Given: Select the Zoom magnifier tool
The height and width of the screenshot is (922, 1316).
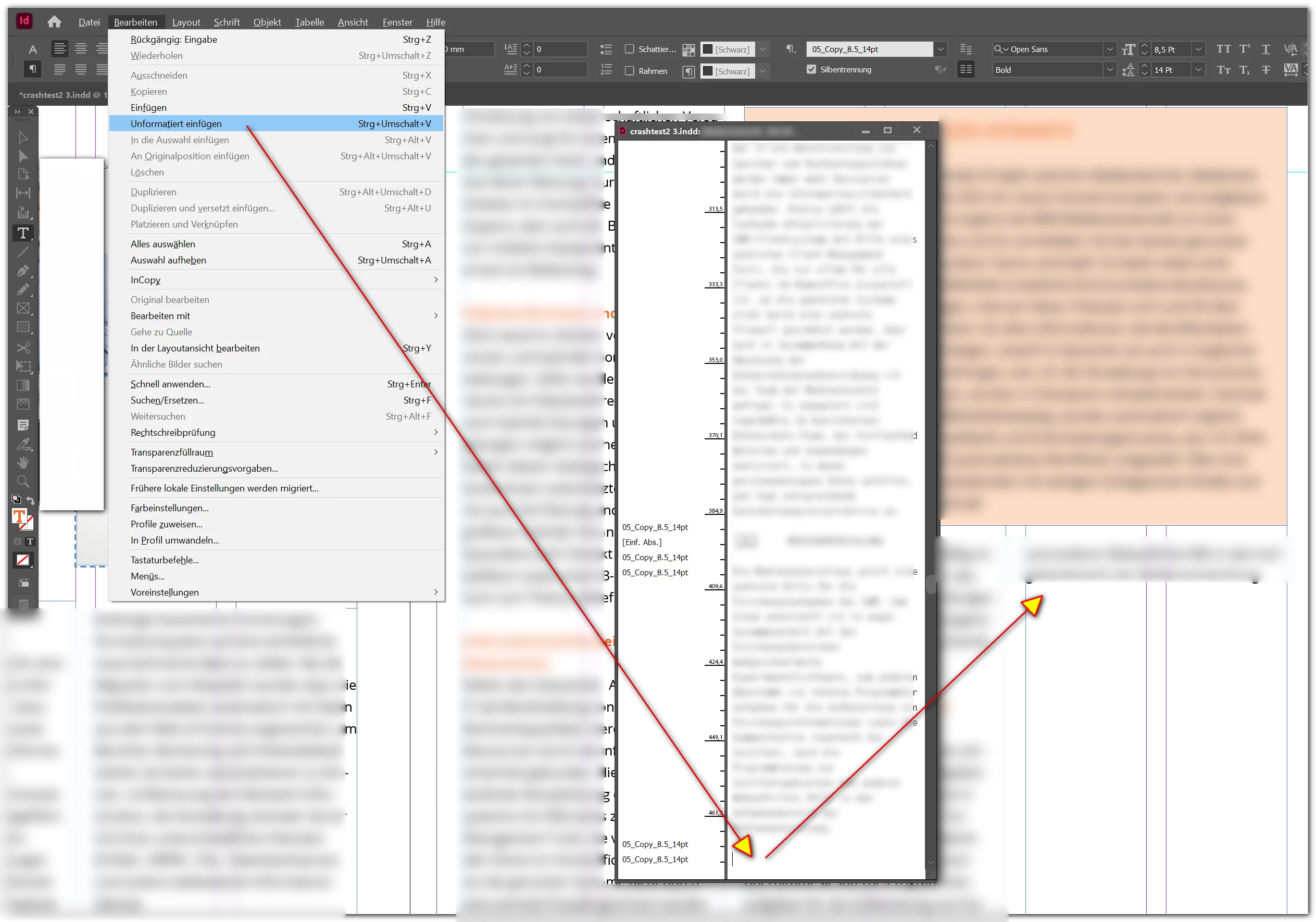Looking at the screenshot, I should [x=23, y=482].
